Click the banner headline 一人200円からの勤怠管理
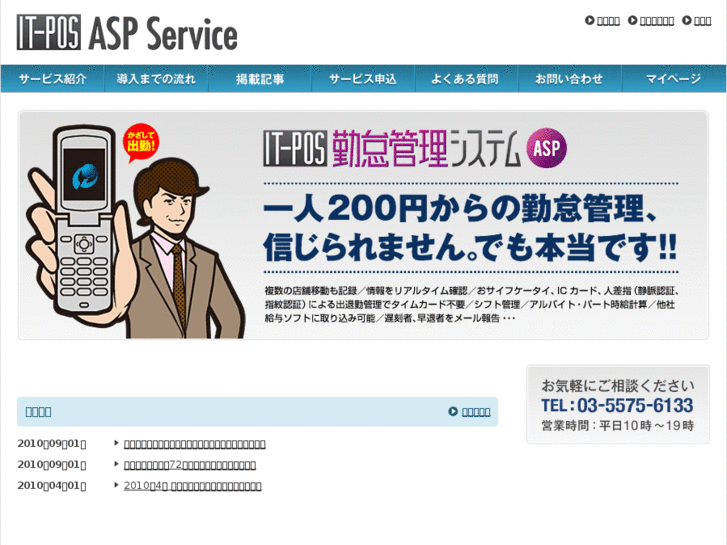Viewport: 727px width, 545px height. pyautogui.click(x=460, y=209)
